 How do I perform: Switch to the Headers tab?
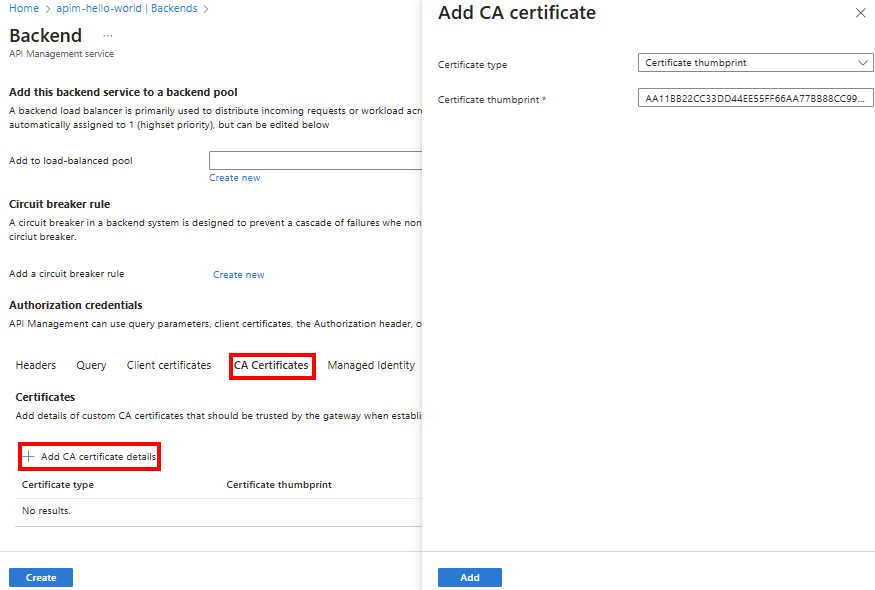pyautogui.click(x=35, y=365)
